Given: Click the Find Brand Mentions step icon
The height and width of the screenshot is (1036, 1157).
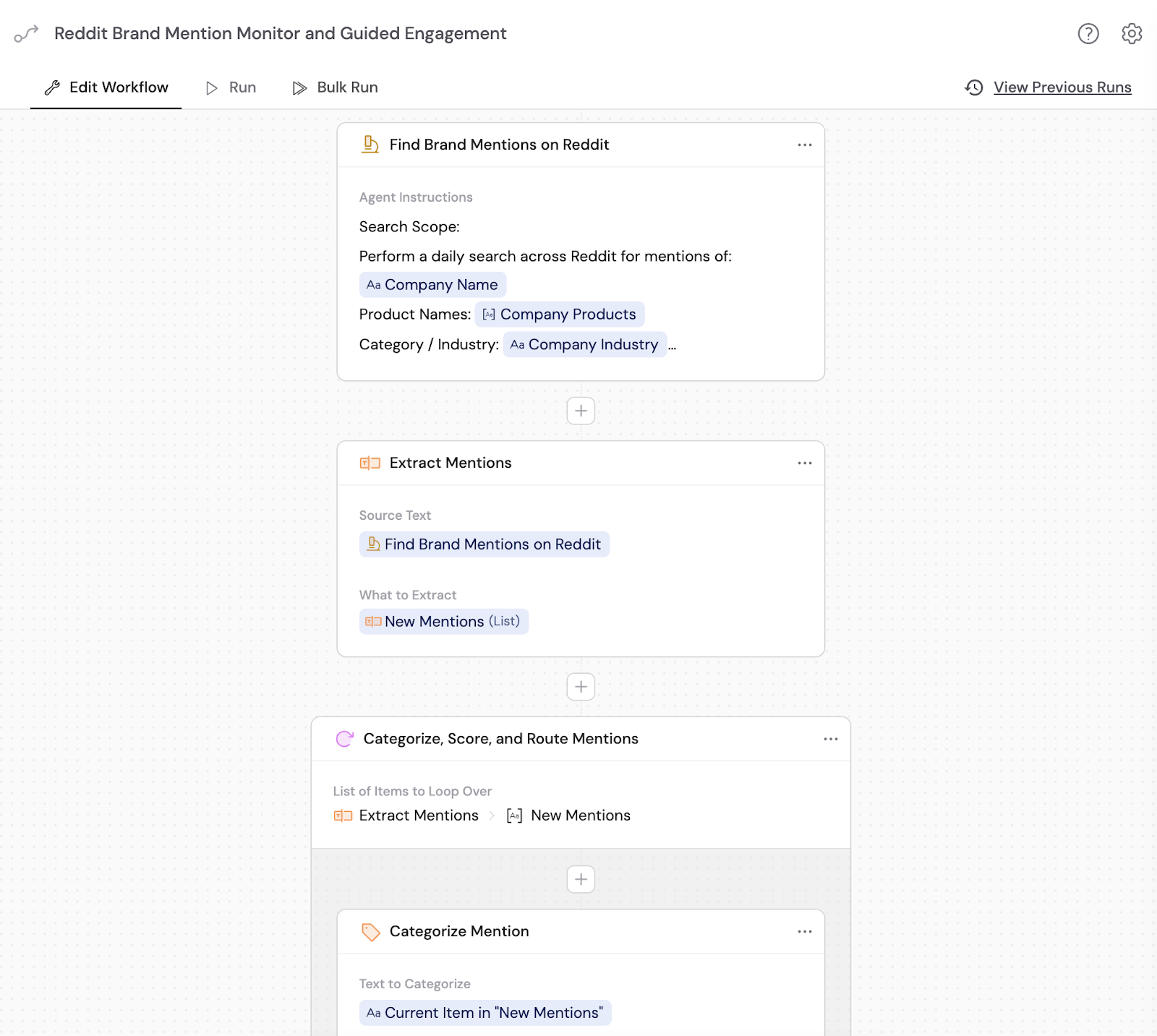Looking at the screenshot, I should 370,145.
